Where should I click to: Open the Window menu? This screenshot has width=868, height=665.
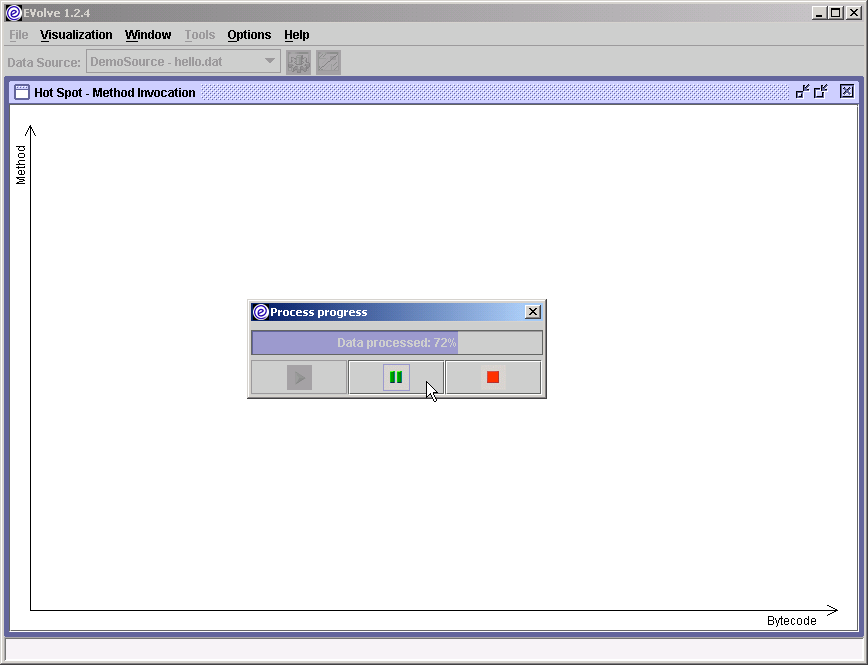tap(148, 35)
